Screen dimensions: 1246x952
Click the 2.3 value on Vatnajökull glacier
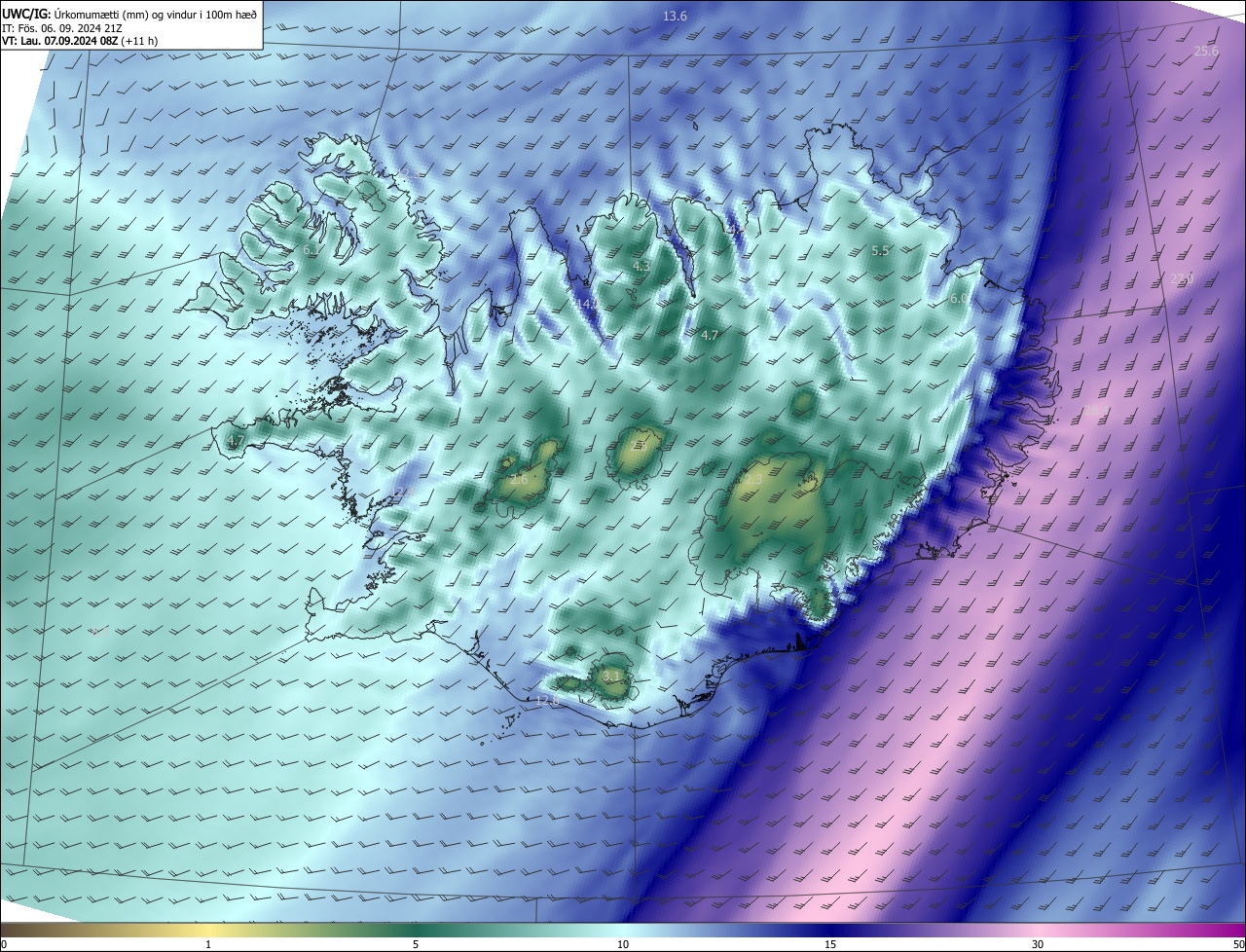(x=753, y=479)
